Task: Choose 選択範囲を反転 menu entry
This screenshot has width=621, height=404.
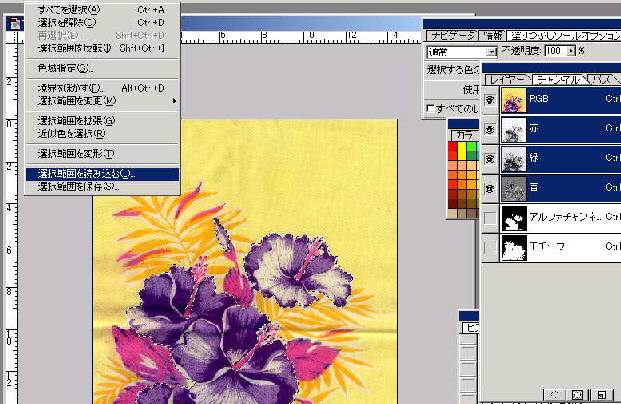Action: pos(102,48)
